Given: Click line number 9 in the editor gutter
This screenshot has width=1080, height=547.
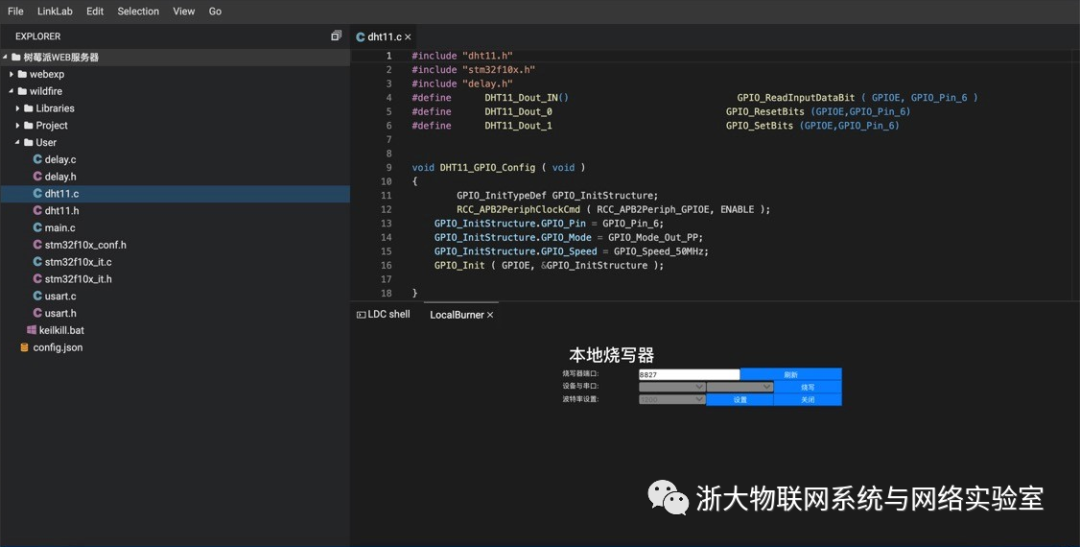Looking at the screenshot, I should pyautogui.click(x=389, y=167).
